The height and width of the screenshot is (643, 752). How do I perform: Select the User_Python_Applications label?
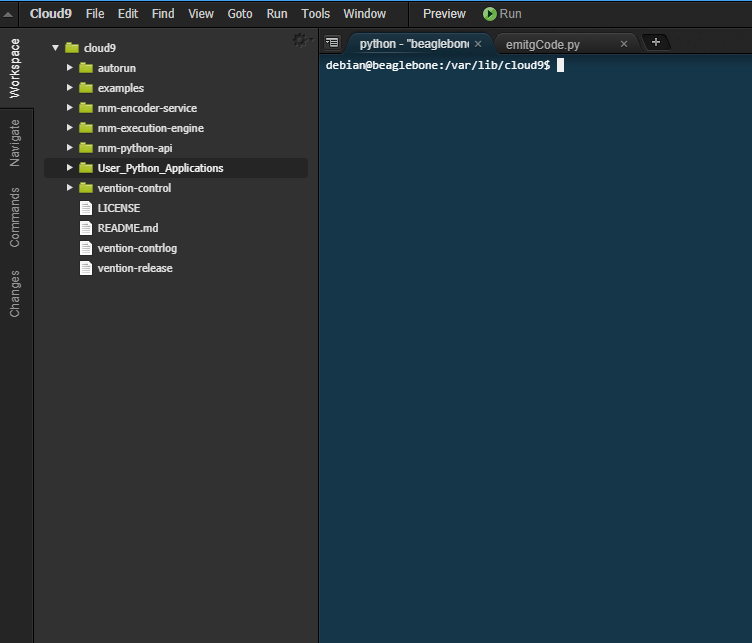click(160, 168)
